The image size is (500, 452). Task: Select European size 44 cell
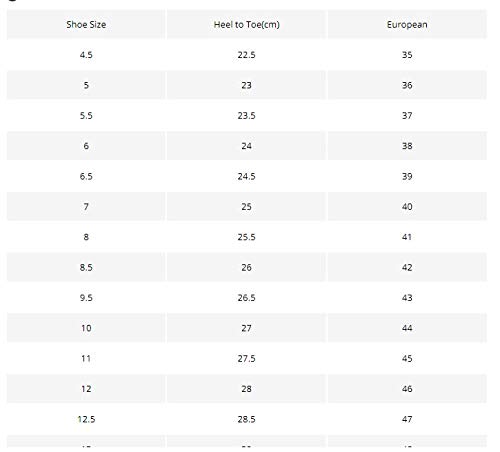[x=407, y=328]
